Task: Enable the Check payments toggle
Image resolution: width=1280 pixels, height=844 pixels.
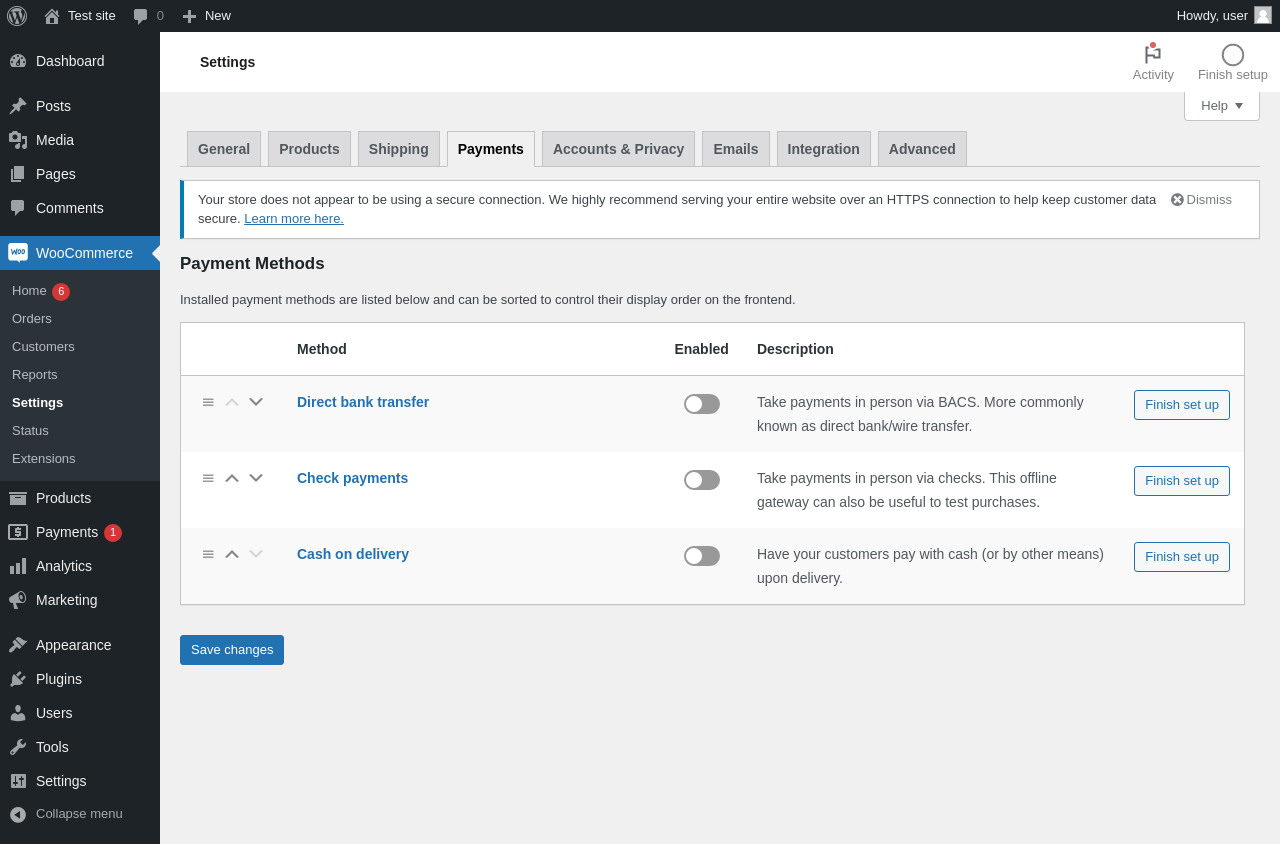Action: pyautogui.click(x=702, y=480)
